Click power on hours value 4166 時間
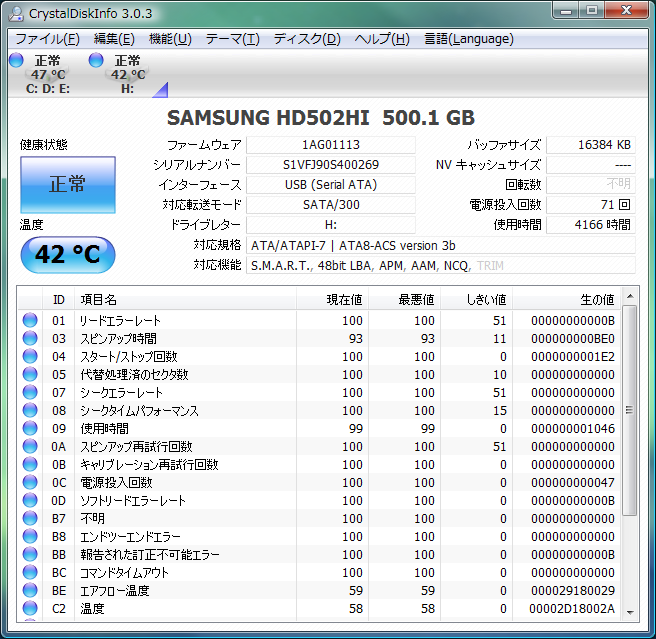The width and height of the screenshot is (656, 639). 591,225
